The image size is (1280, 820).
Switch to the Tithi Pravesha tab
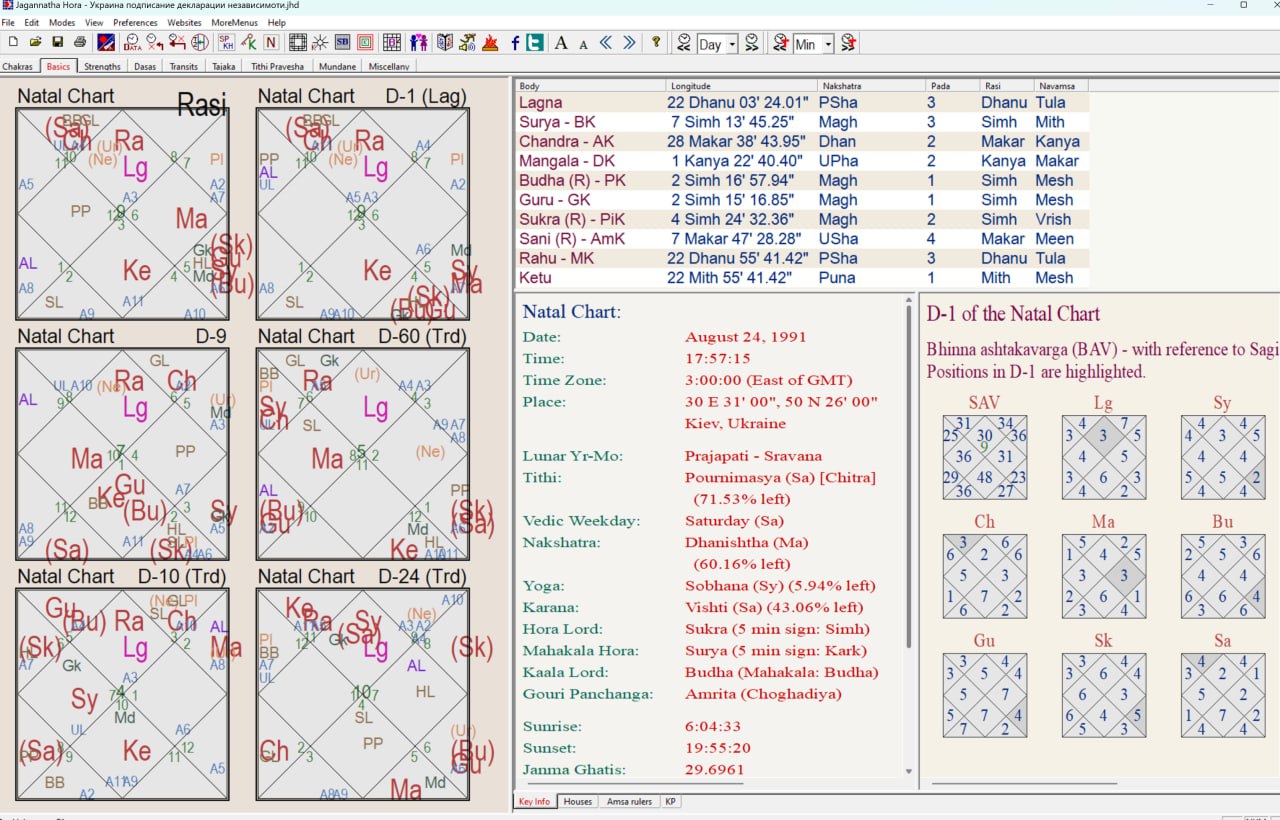(x=277, y=67)
